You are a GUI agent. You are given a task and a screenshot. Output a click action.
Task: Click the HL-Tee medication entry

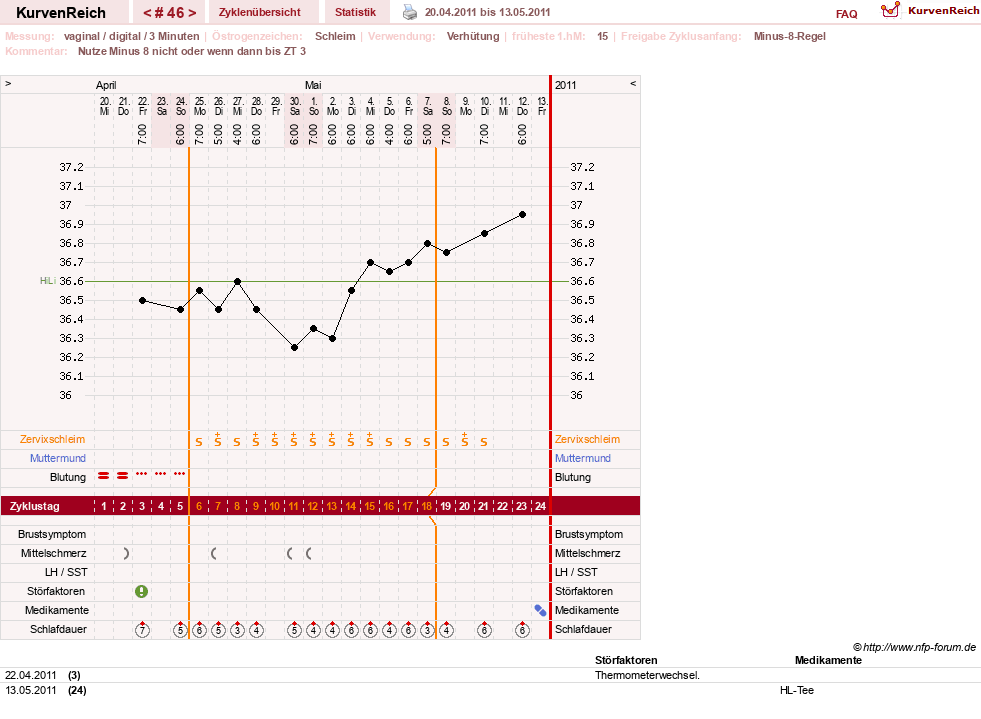[x=796, y=690]
